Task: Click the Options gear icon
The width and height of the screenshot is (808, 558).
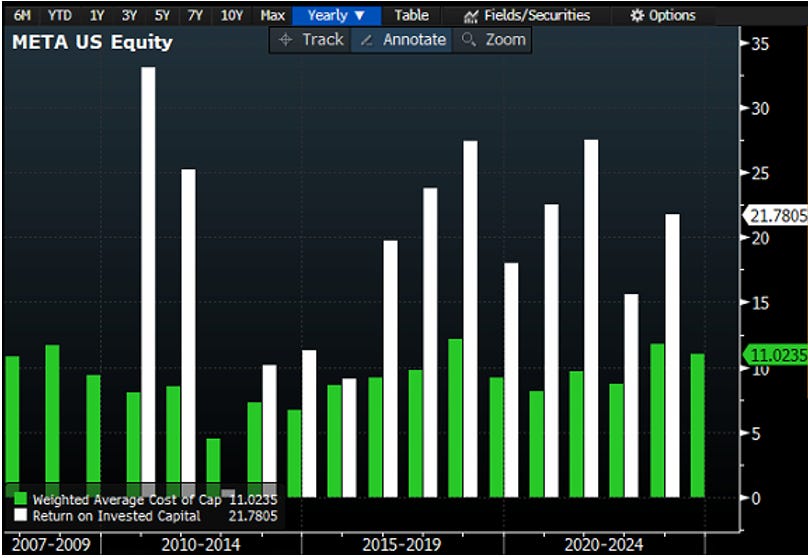Action: click(x=637, y=16)
